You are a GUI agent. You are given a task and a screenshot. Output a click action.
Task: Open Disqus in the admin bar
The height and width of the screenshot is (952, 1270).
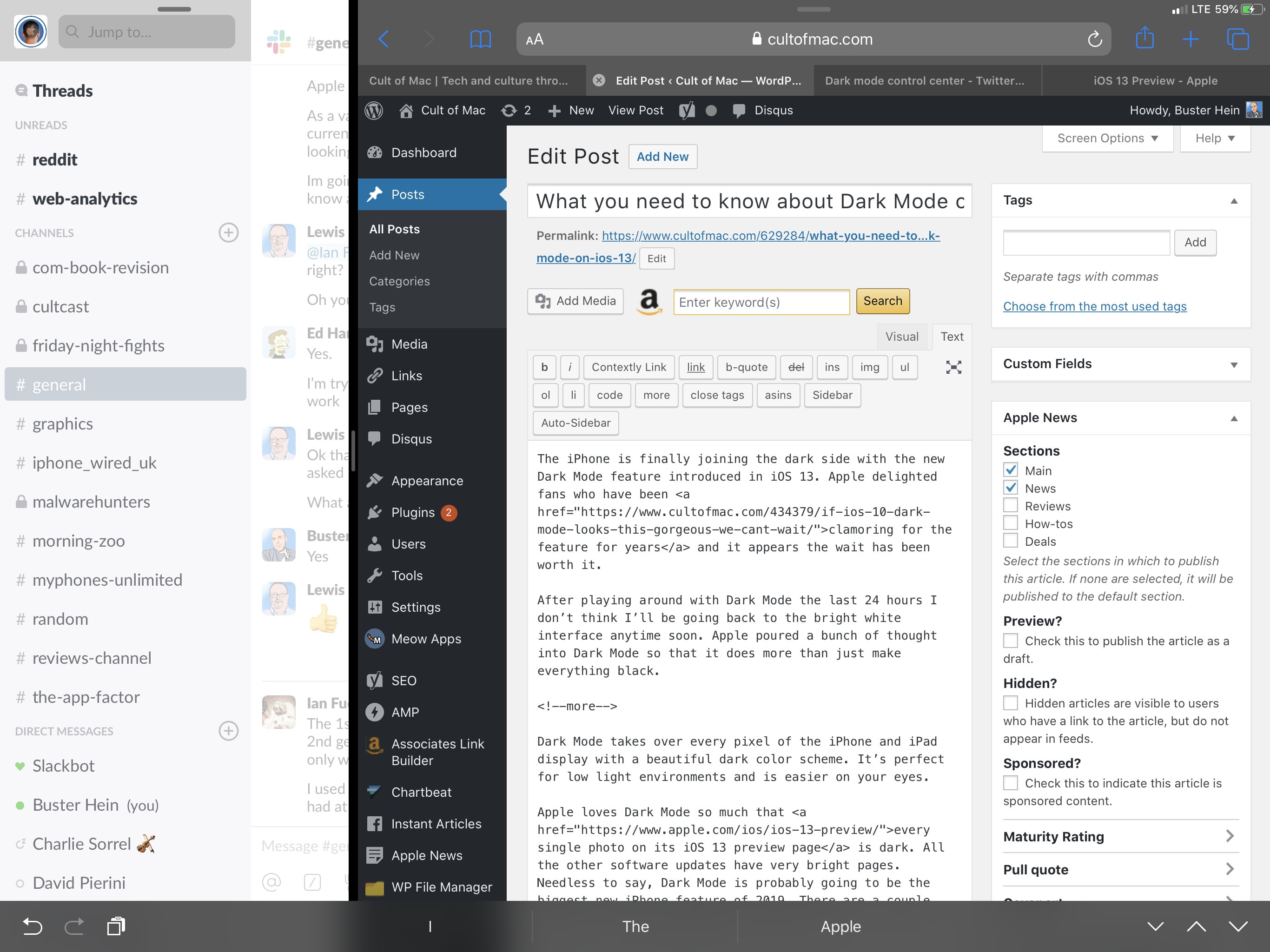pos(763,110)
